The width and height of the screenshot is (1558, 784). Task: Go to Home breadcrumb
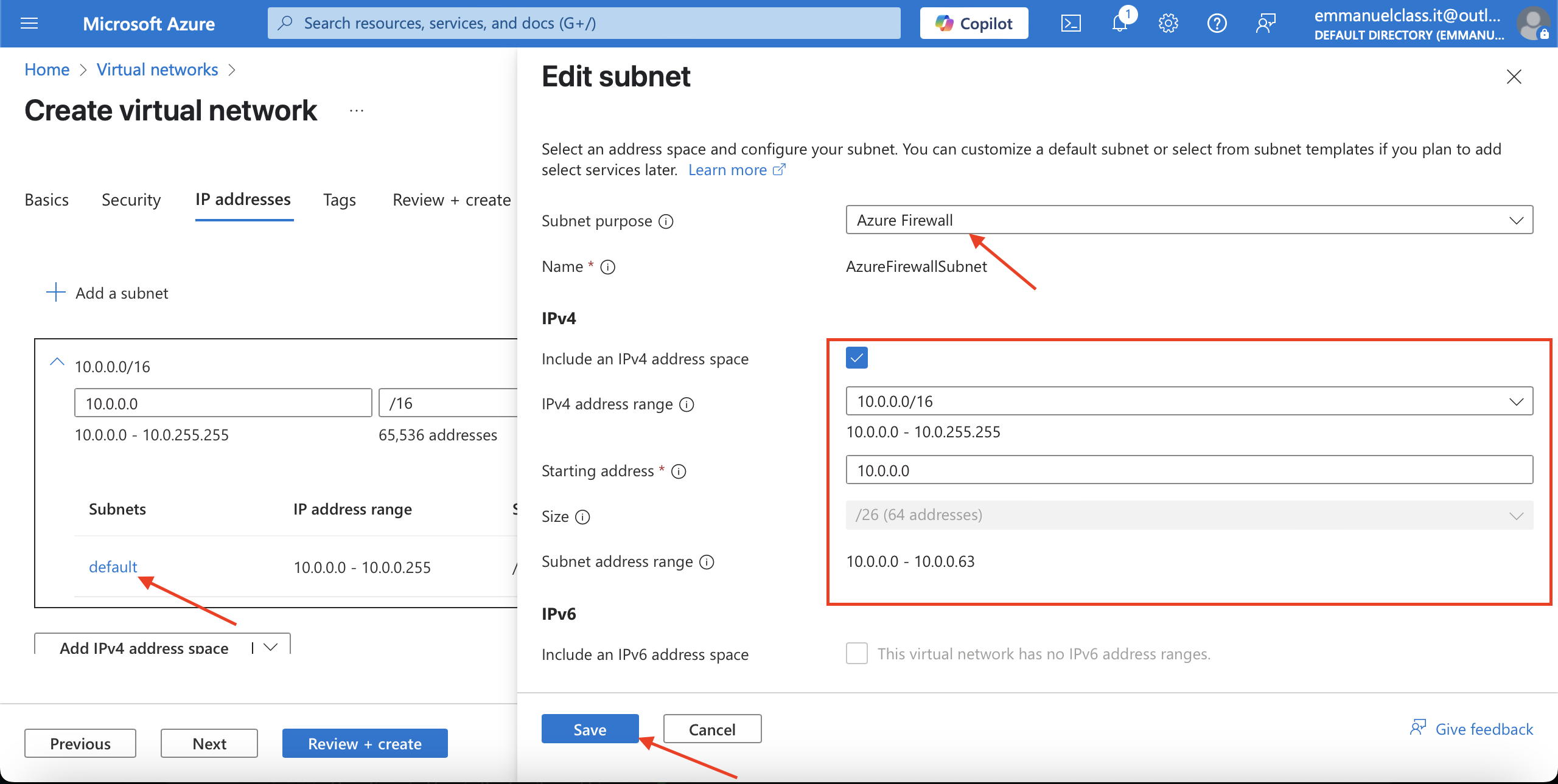pos(47,70)
